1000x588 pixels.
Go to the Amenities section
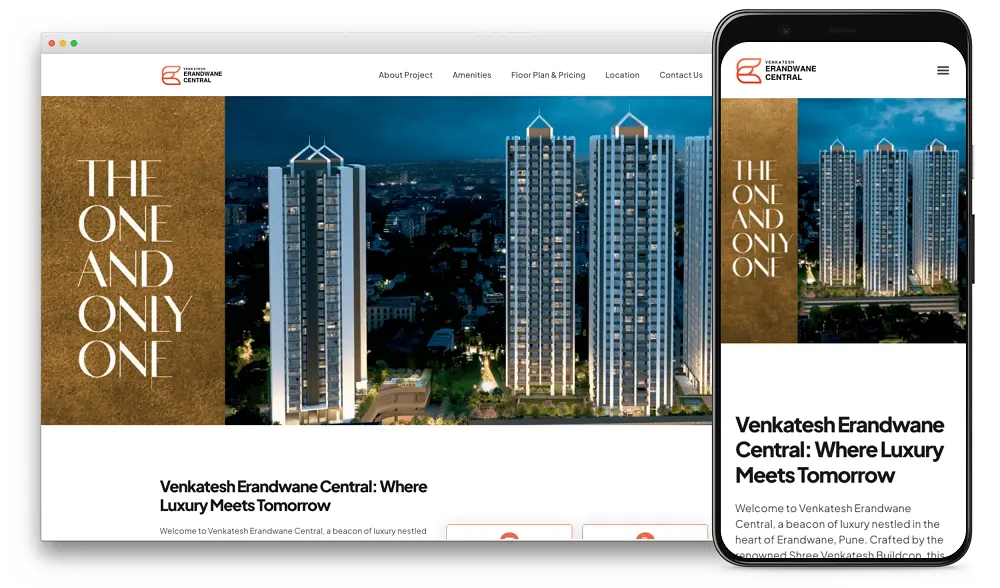tap(471, 75)
